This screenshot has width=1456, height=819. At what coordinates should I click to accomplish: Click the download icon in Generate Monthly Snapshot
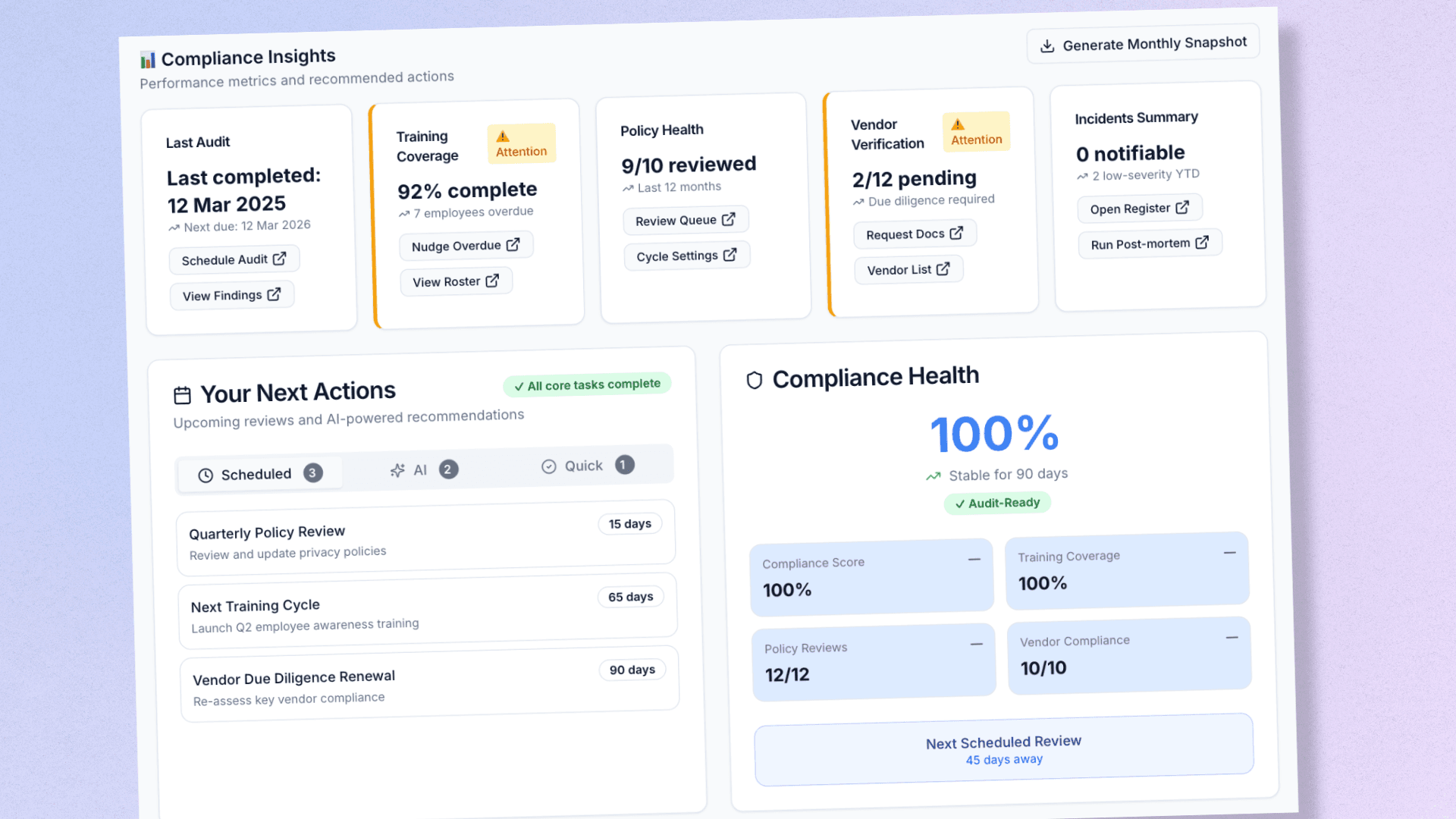pyautogui.click(x=1047, y=46)
